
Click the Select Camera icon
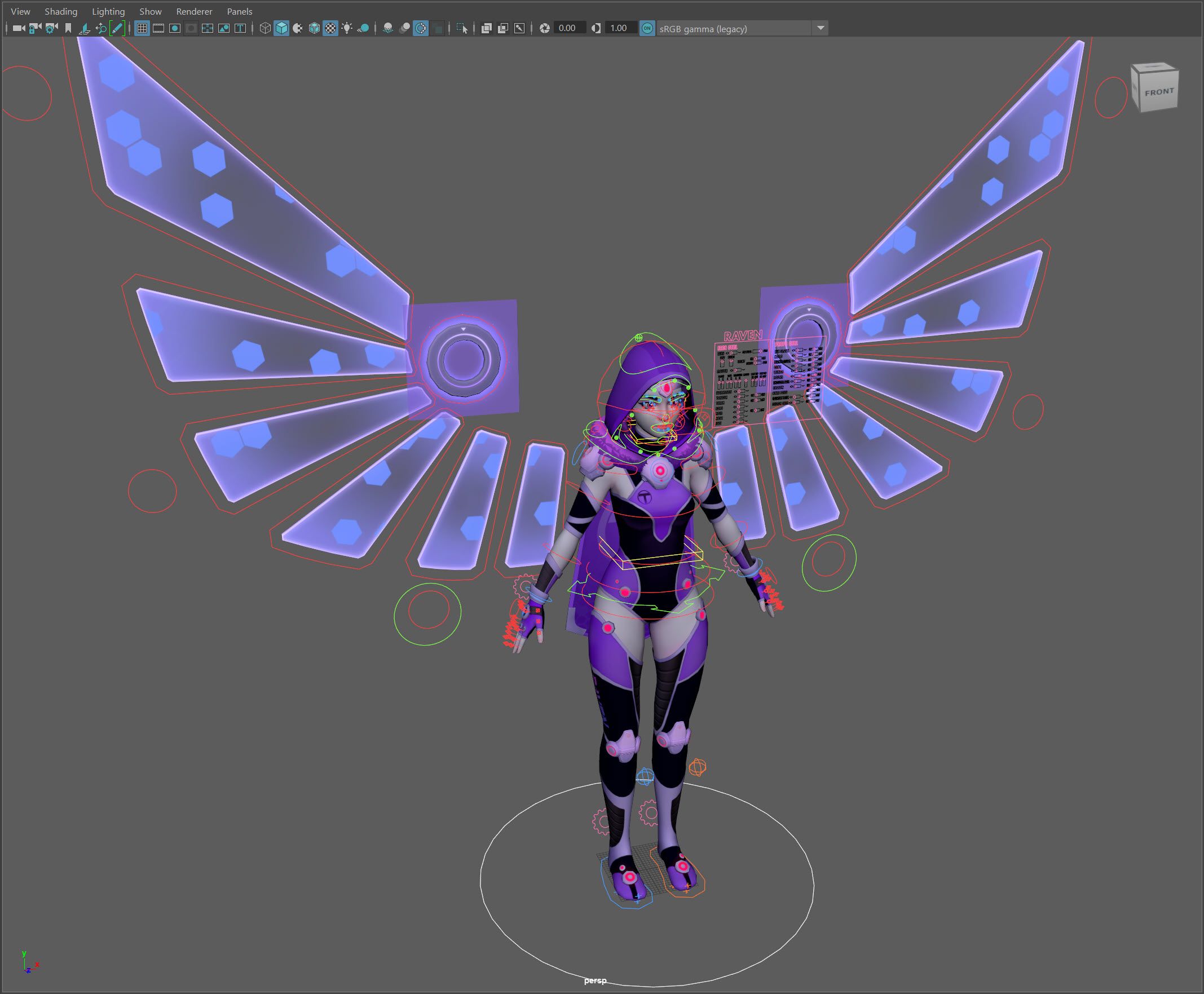click(x=19, y=28)
